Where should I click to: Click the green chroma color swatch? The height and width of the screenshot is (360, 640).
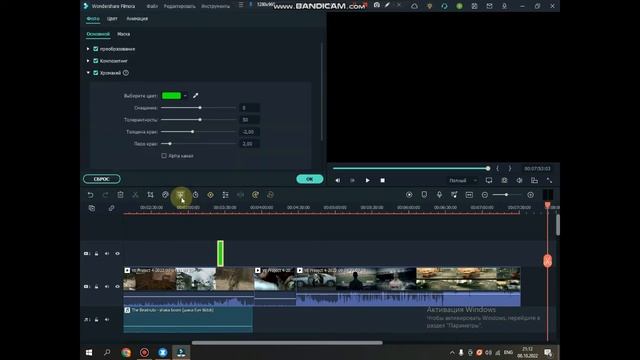(171, 96)
